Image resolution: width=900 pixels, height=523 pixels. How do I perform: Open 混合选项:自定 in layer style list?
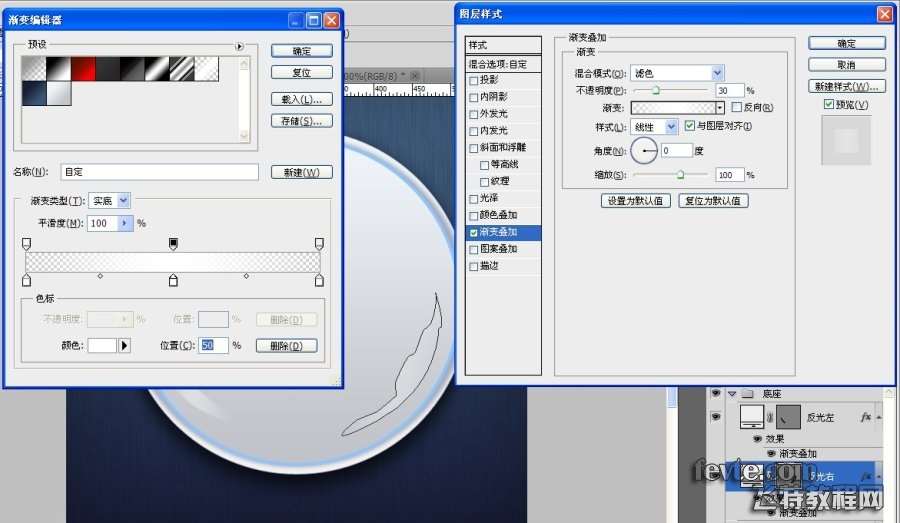[x=503, y=64]
